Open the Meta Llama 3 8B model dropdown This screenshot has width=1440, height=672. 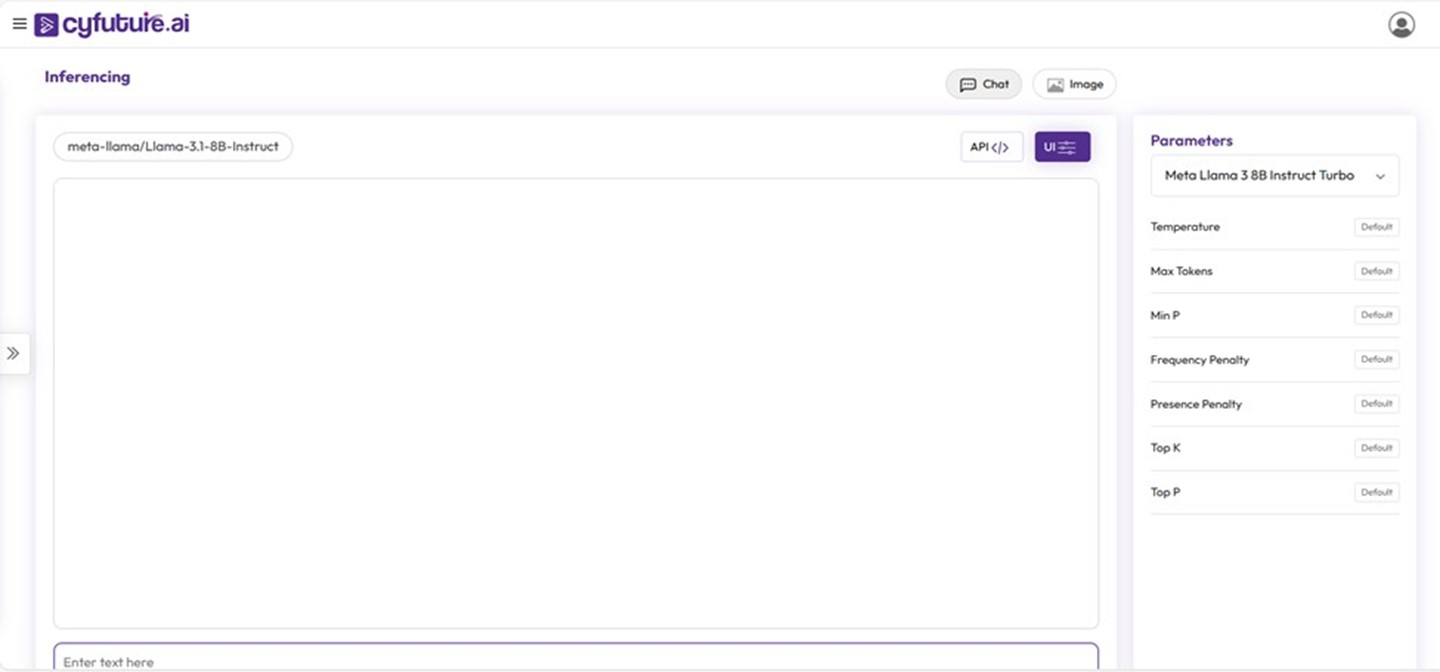1274,176
